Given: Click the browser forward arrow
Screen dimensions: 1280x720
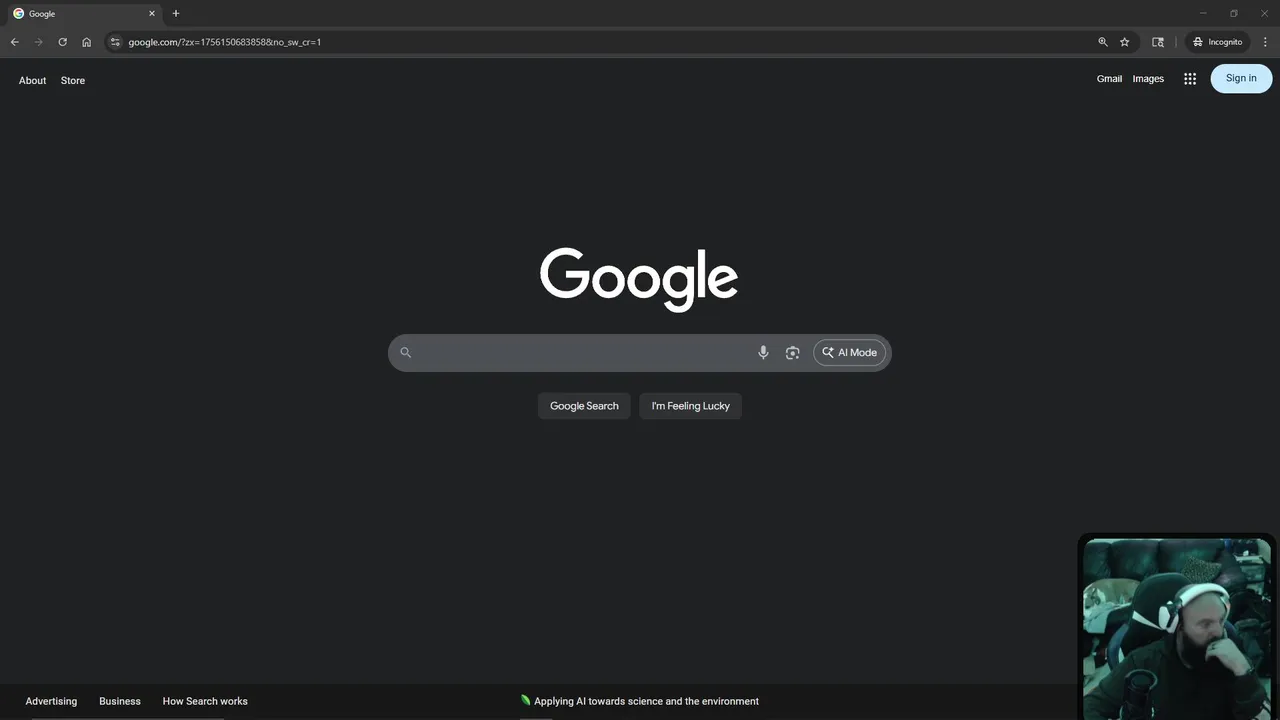Looking at the screenshot, I should coord(38,42).
